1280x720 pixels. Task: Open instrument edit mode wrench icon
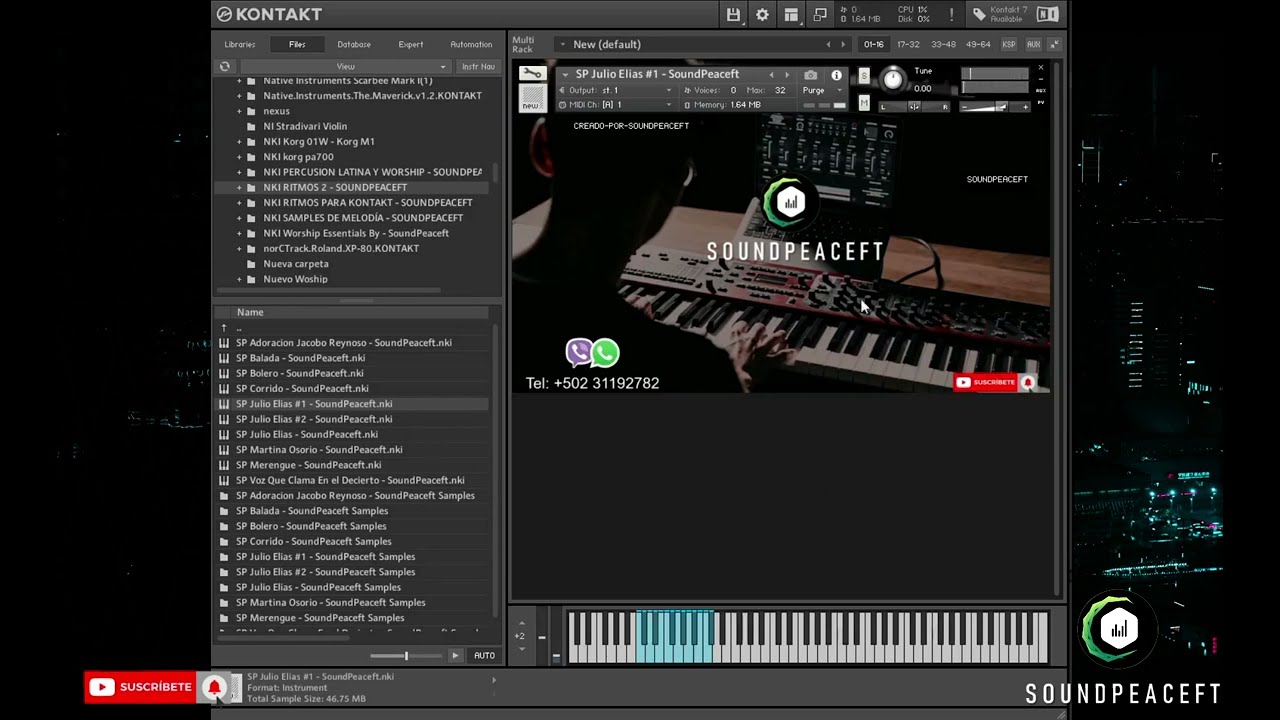coord(532,74)
